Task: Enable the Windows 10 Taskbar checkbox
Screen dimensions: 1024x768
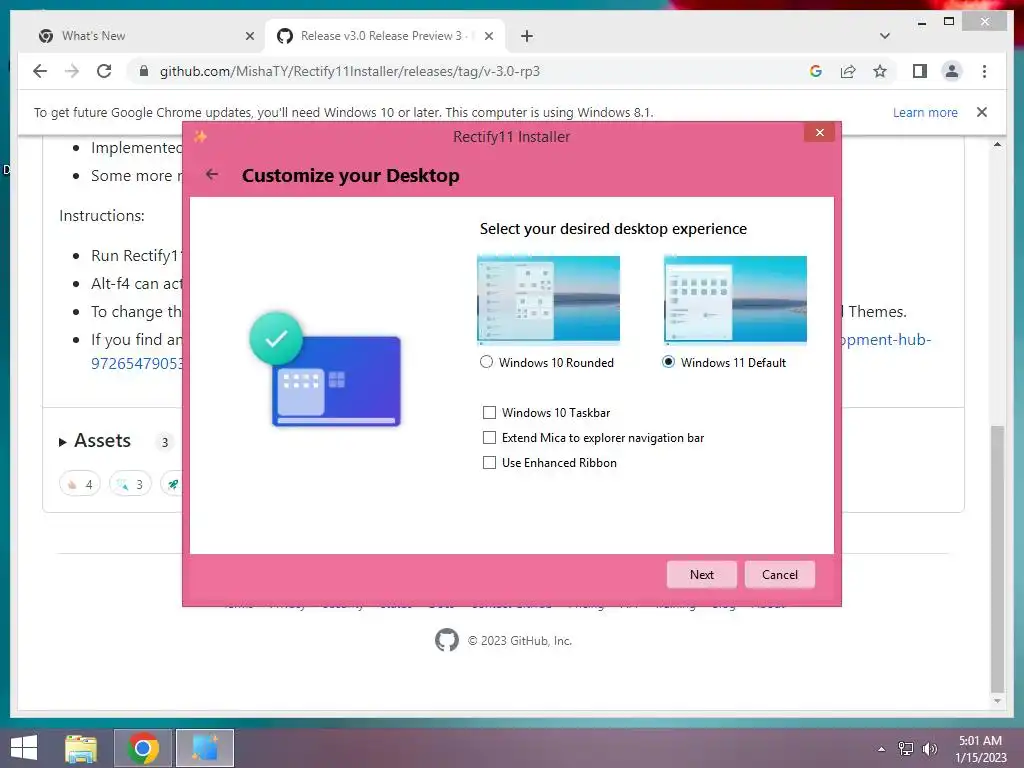Action: (489, 412)
